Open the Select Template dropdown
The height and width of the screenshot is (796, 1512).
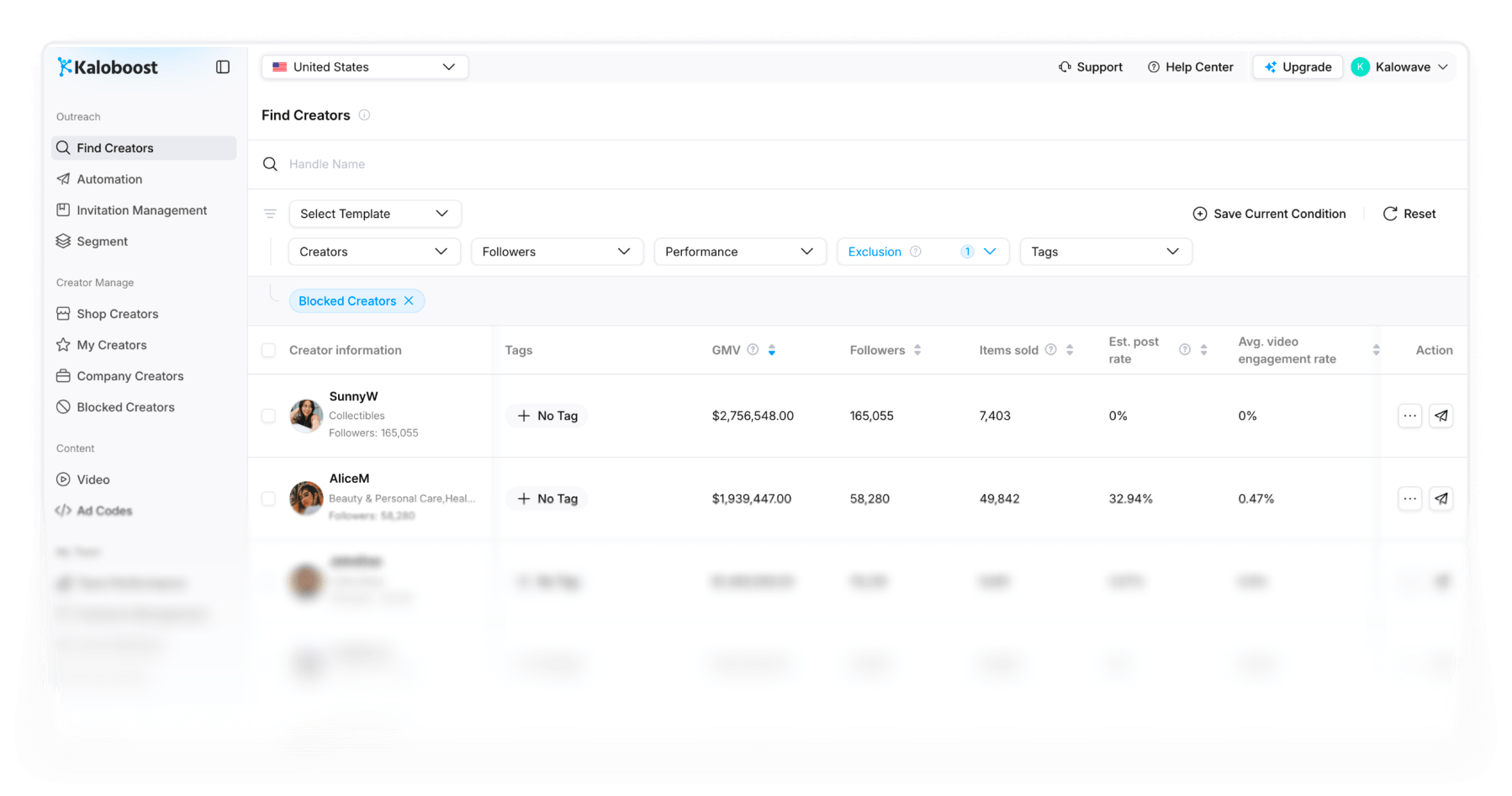click(x=375, y=214)
